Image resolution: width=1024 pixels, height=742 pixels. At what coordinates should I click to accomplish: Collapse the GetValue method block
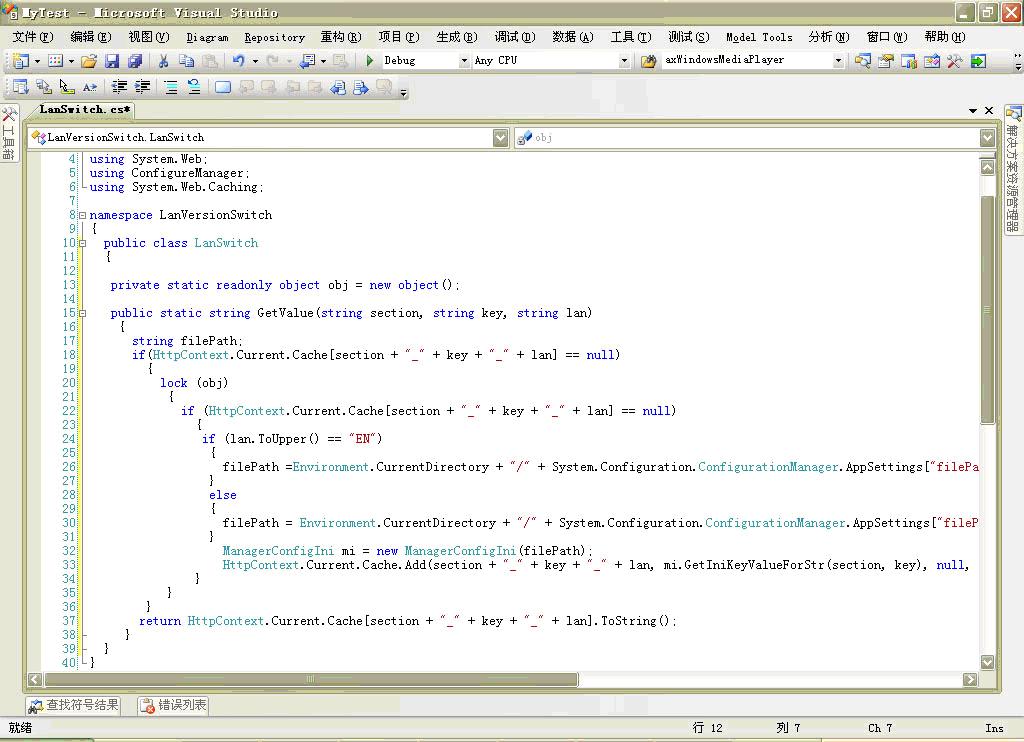pyautogui.click(x=82, y=313)
